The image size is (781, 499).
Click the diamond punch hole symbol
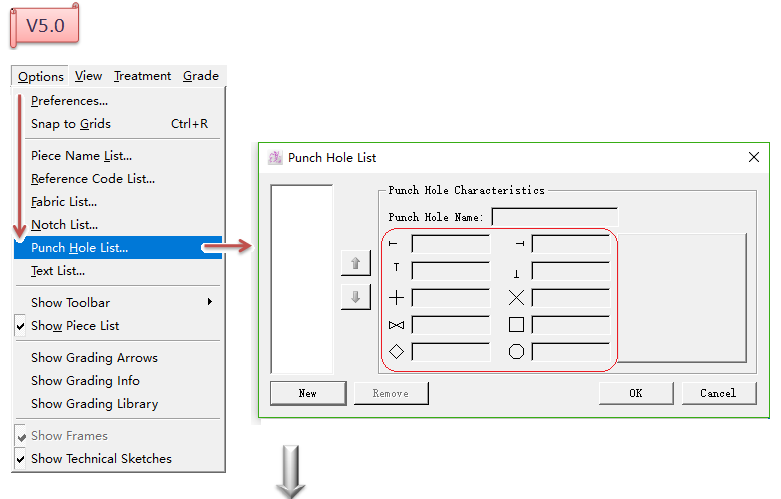[x=396, y=351]
